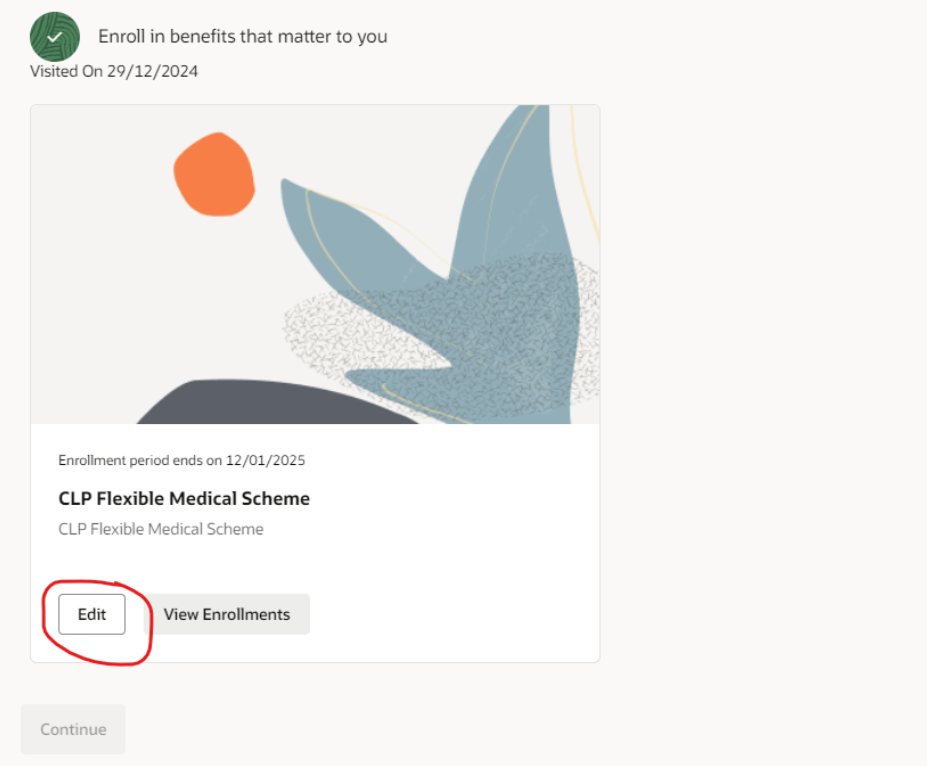
Task: Select the bold CLP Flexible Medical Scheme title
Action: [x=184, y=498]
